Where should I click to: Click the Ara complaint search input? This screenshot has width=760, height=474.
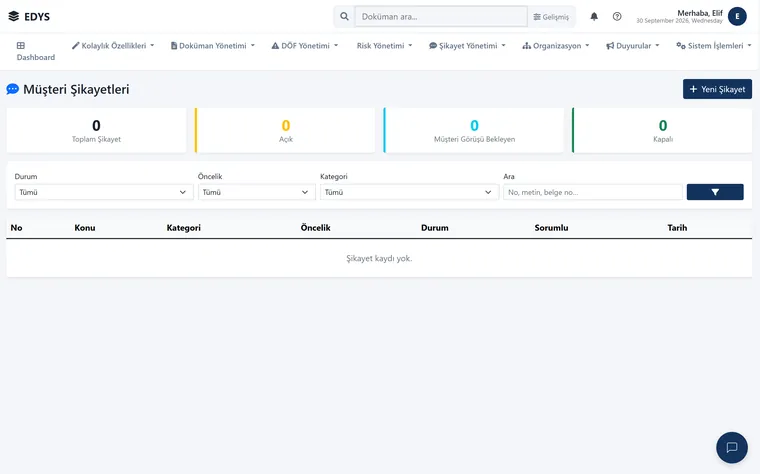pos(592,192)
